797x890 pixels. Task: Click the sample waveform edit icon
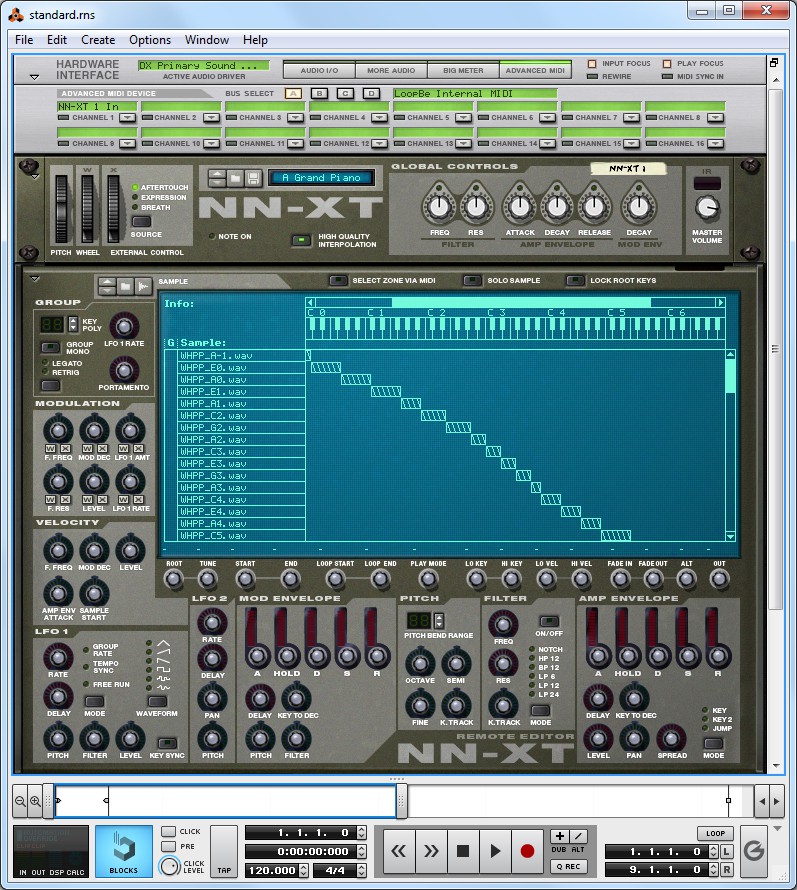click(x=144, y=286)
